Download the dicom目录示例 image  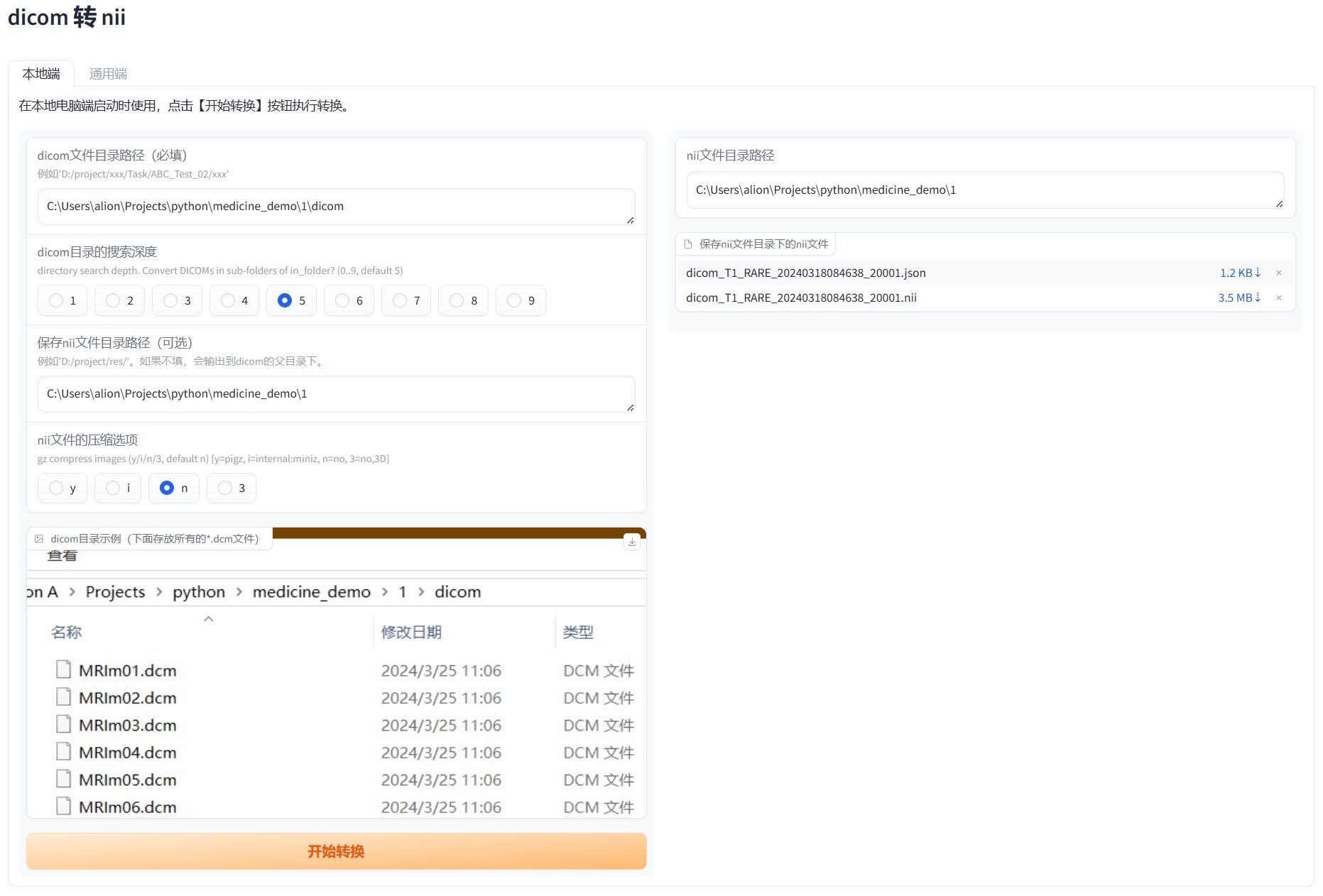tap(632, 542)
